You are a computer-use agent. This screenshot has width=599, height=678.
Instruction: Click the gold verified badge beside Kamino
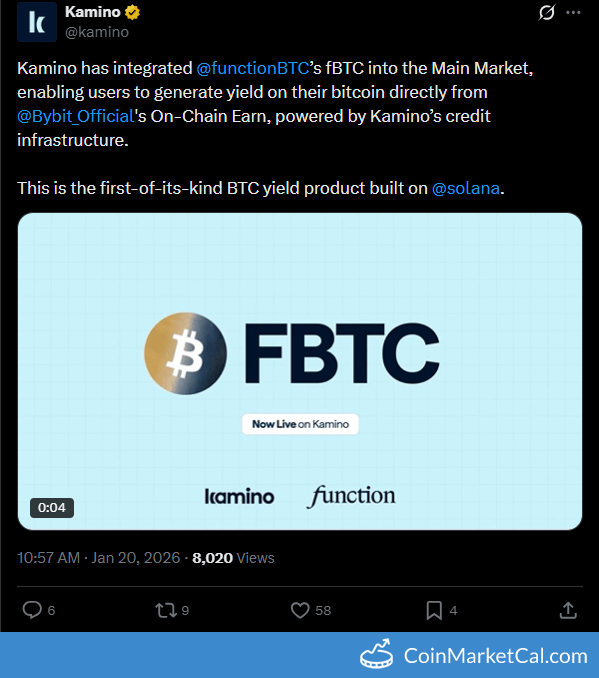(132, 12)
